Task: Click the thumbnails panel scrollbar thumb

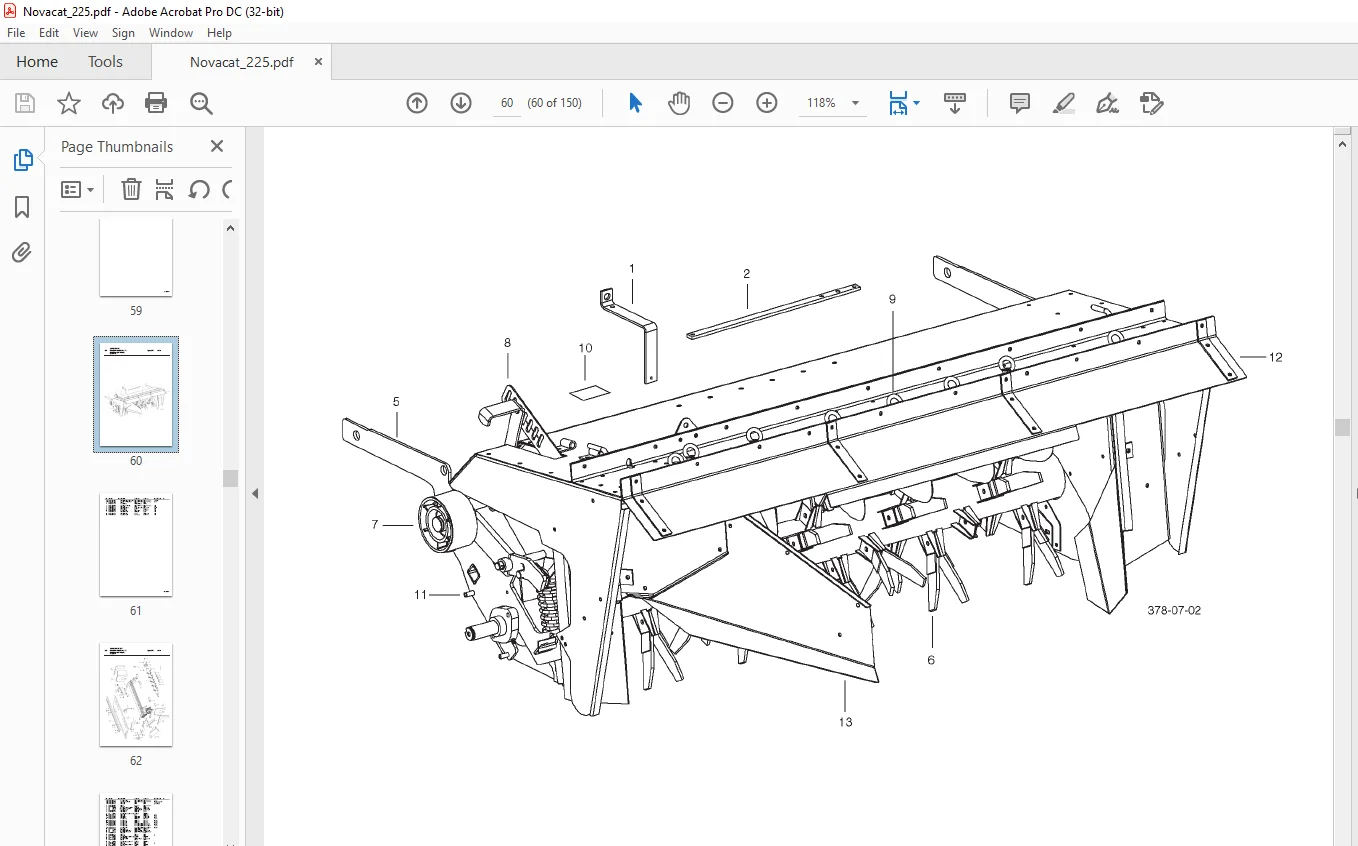Action: 230,478
